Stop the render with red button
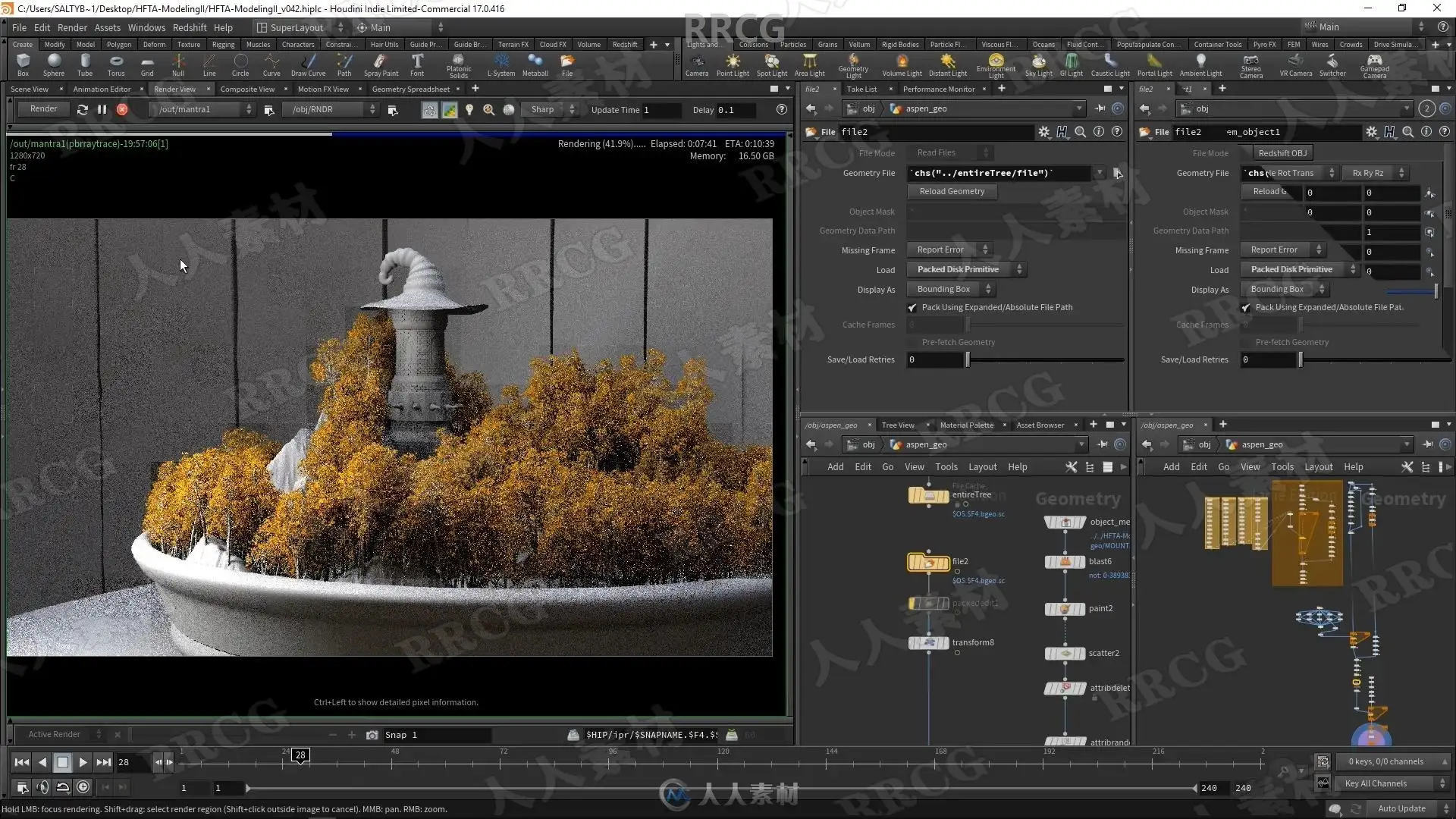Viewport: 1456px width, 819px height. (122, 109)
